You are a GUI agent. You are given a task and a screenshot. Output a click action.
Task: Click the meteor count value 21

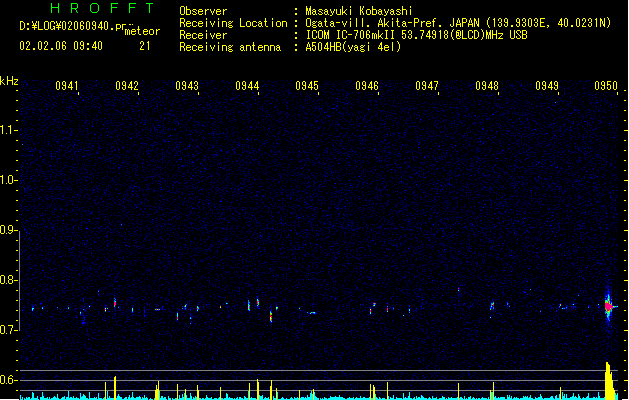[145, 46]
